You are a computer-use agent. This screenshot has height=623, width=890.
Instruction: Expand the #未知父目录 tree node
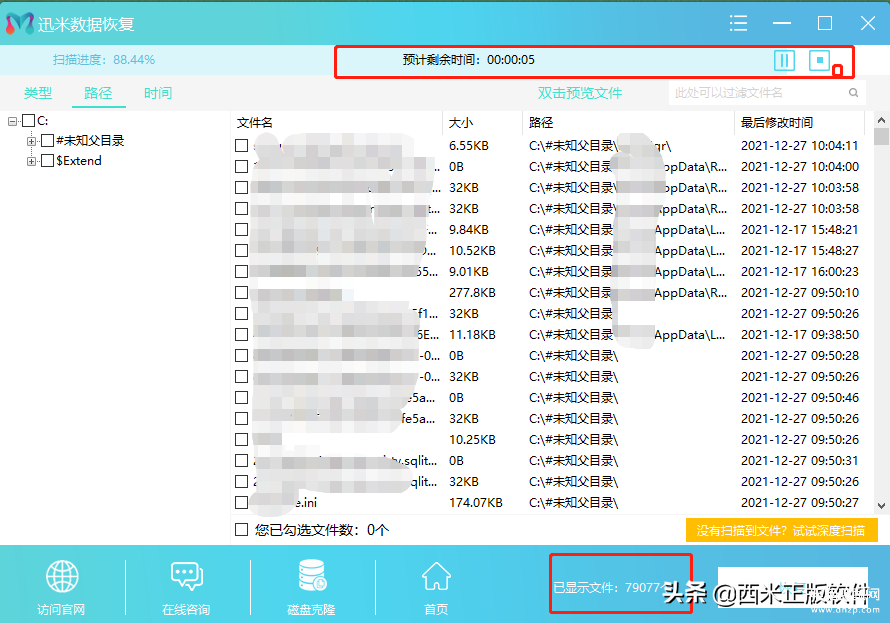(32, 141)
